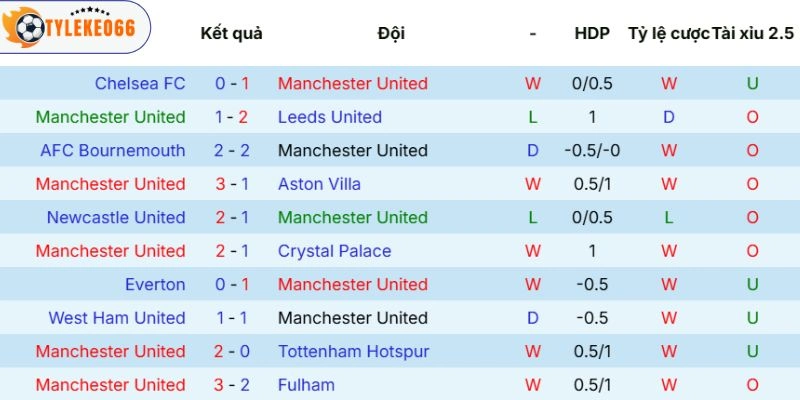Select the Everton team link
800x400 pixels.
[155, 285]
